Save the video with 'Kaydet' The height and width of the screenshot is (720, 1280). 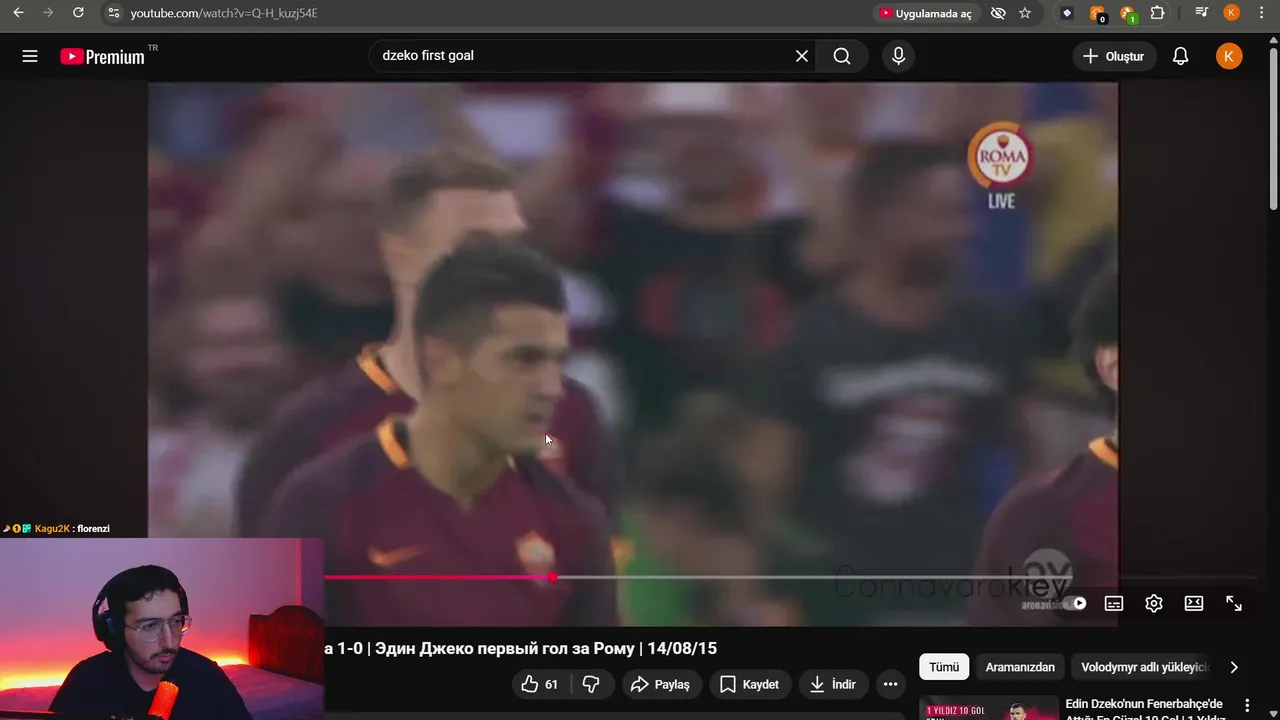750,684
